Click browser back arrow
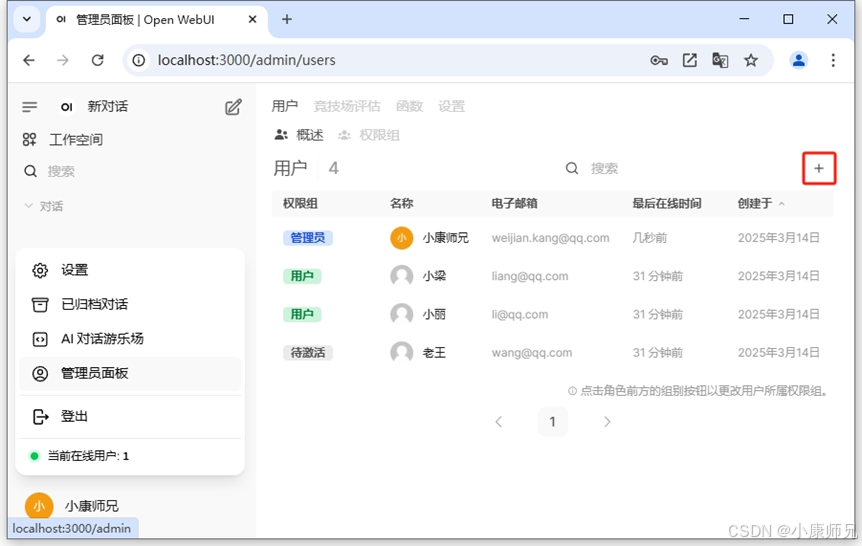 coord(29,60)
